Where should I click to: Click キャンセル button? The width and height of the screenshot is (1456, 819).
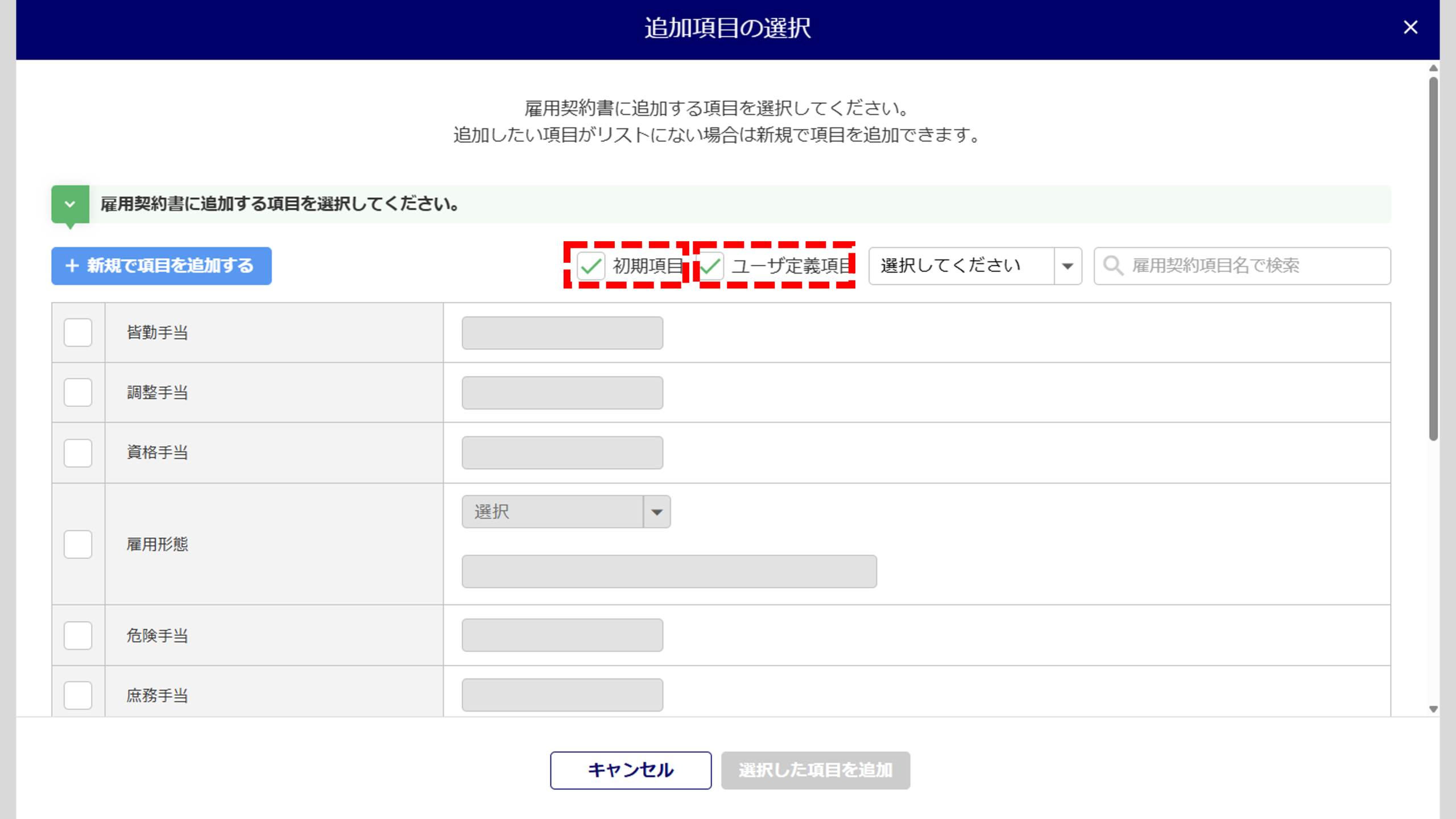click(630, 770)
